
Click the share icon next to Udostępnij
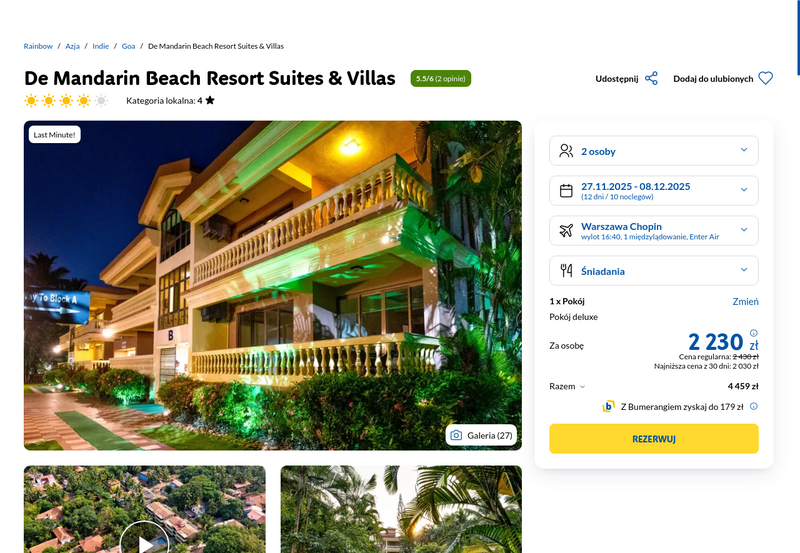pos(651,79)
